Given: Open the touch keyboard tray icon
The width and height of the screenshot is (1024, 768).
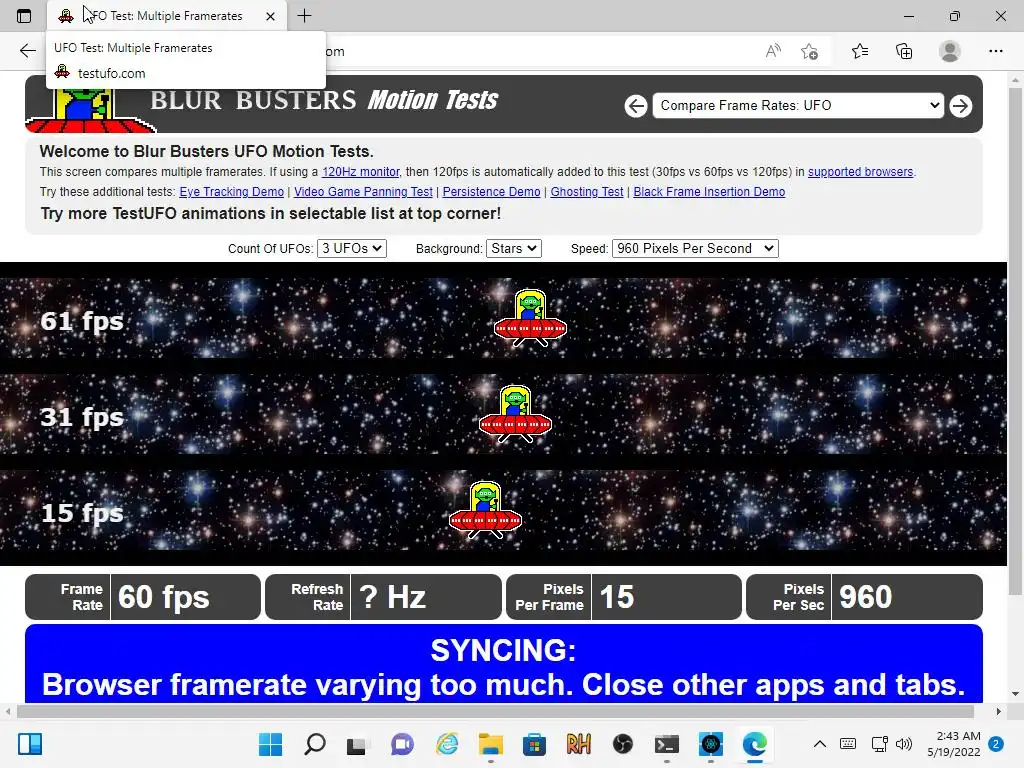Looking at the screenshot, I should click(848, 744).
